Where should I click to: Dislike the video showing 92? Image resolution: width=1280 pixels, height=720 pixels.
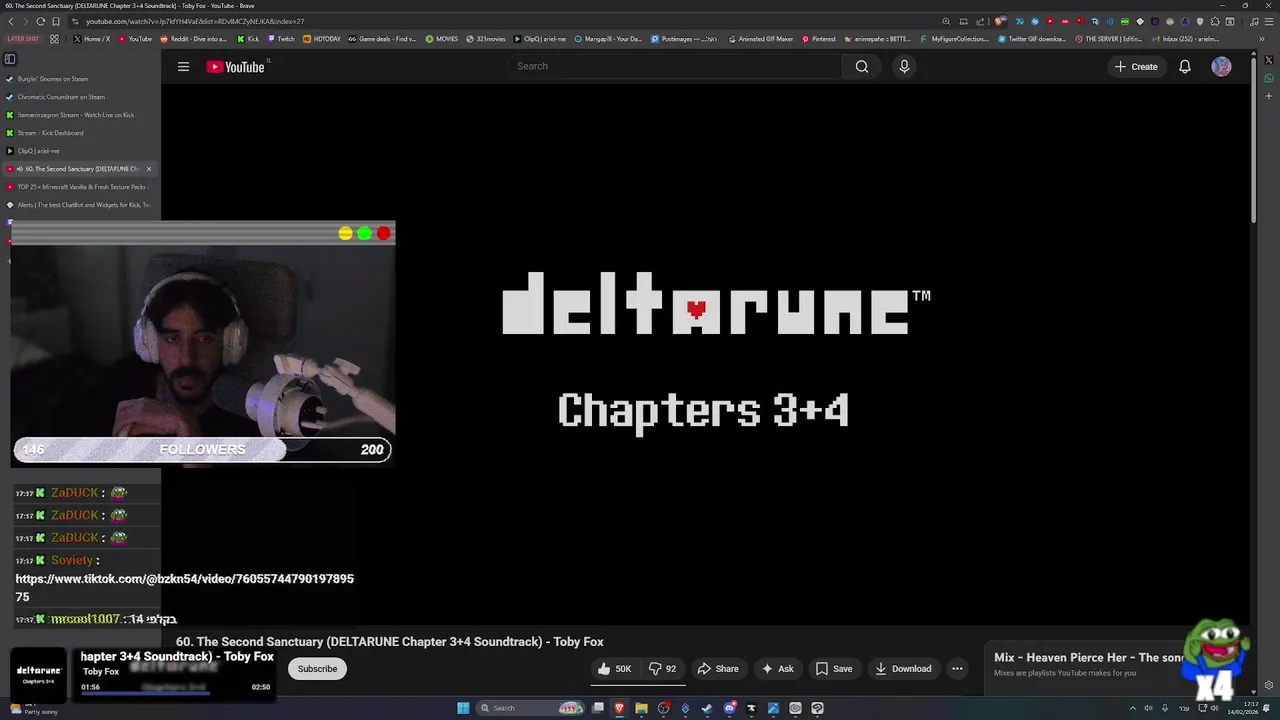(x=662, y=669)
